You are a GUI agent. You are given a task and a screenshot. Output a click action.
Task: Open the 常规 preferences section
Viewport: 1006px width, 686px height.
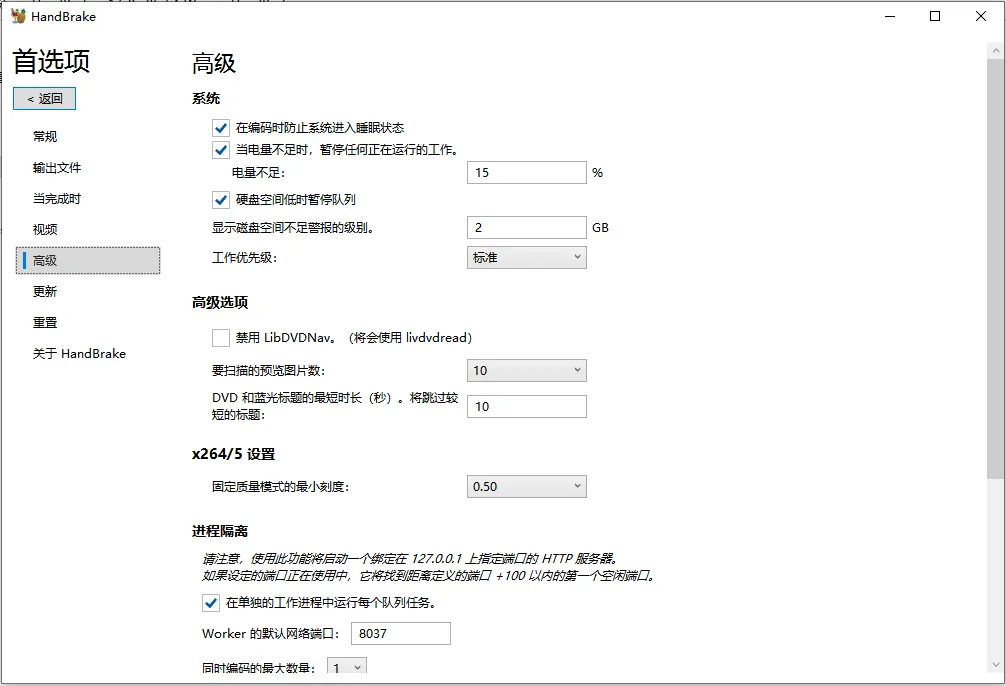coord(45,136)
